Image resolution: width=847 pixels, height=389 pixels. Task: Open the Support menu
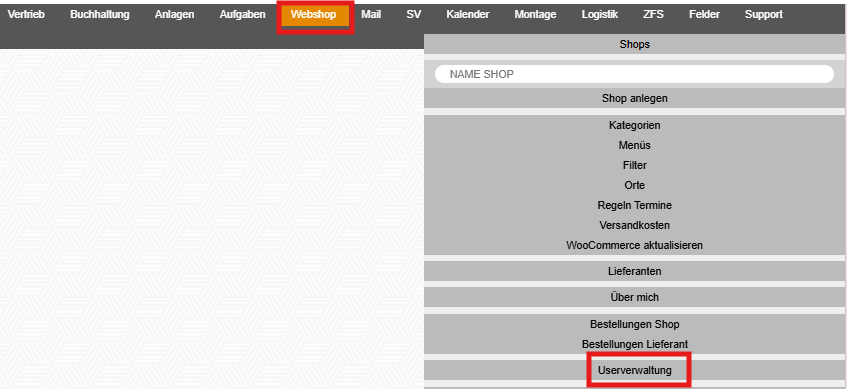coord(763,15)
